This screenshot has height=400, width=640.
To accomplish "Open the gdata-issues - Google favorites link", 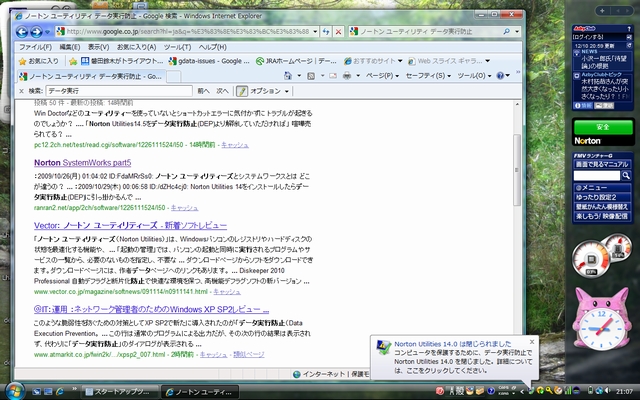I will coord(209,61).
